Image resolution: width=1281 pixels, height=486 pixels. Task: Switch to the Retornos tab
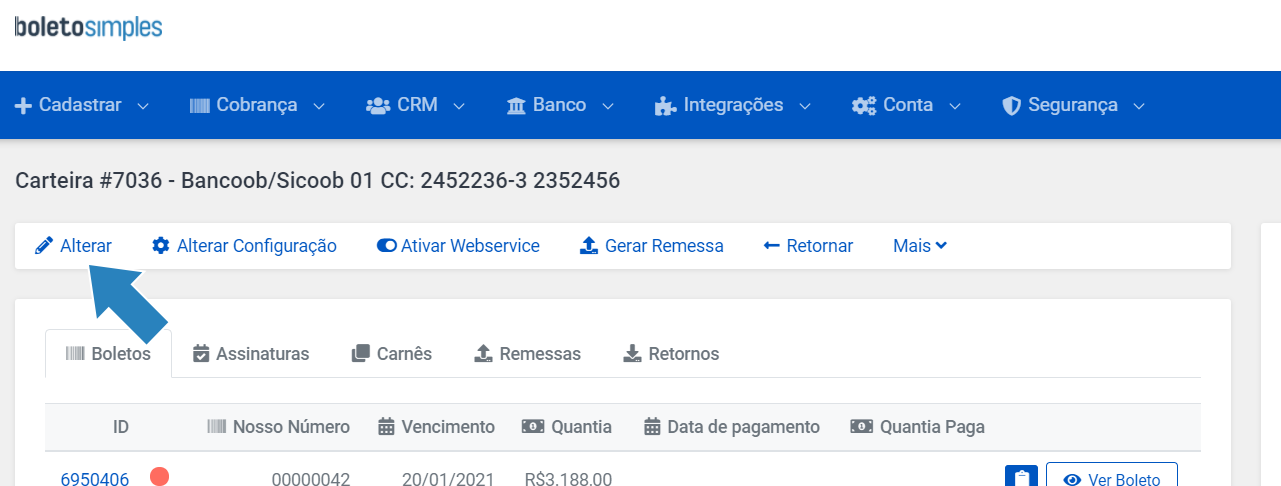click(x=671, y=353)
